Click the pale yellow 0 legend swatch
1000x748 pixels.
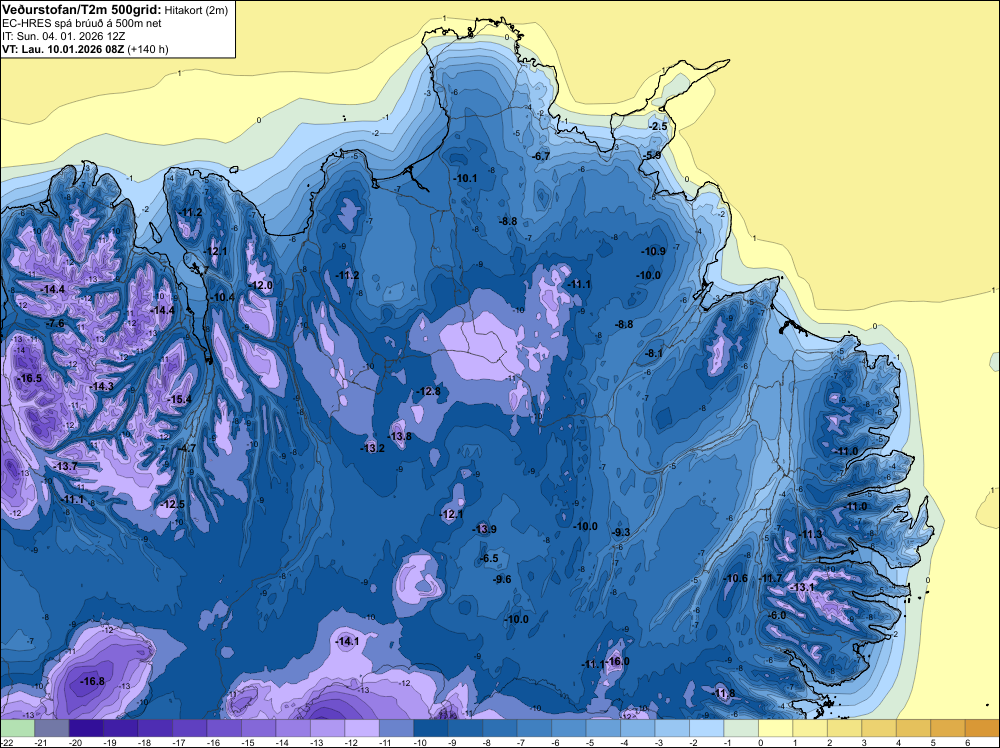(x=775, y=728)
